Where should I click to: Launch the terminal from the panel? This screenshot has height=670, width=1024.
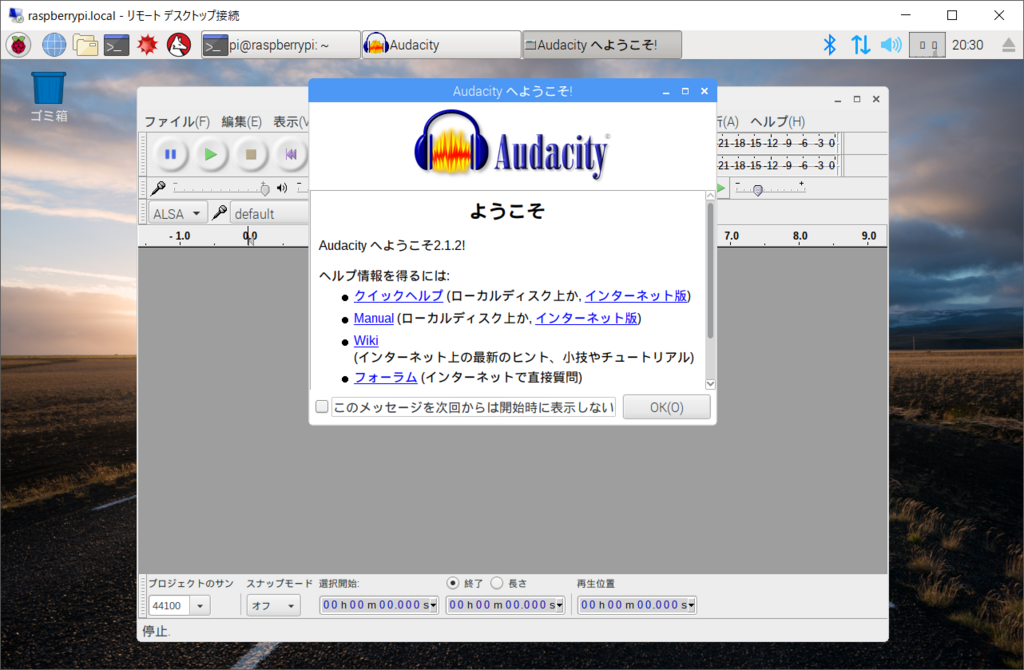[x=116, y=45]
